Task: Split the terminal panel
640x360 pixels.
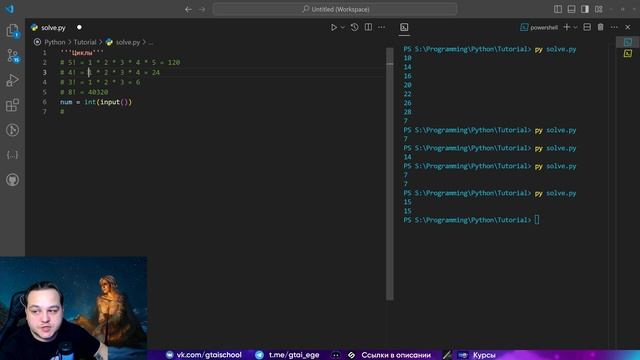Action: pos(587,27)
